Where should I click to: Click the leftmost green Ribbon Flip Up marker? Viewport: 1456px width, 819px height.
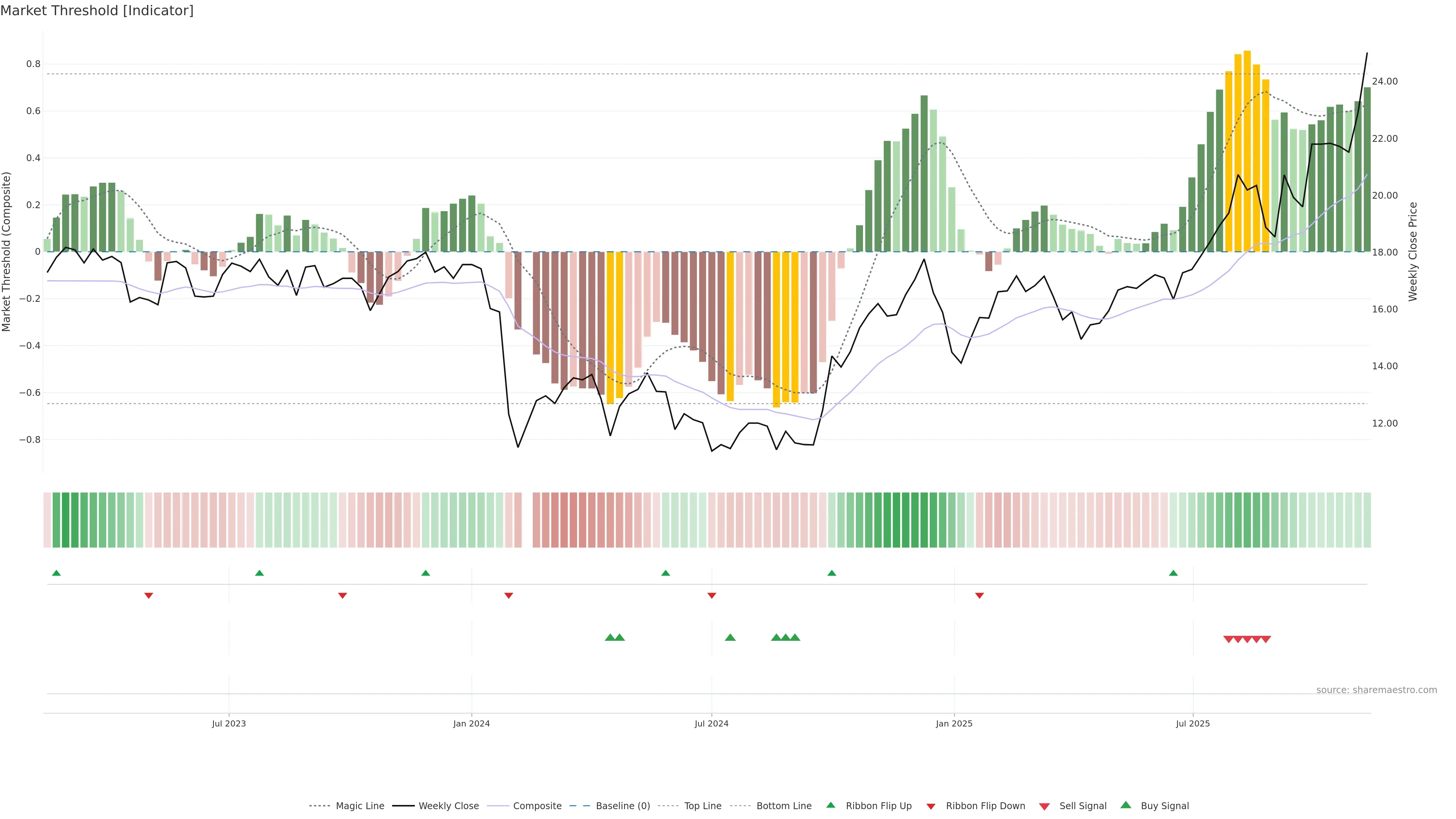(56, 573)
